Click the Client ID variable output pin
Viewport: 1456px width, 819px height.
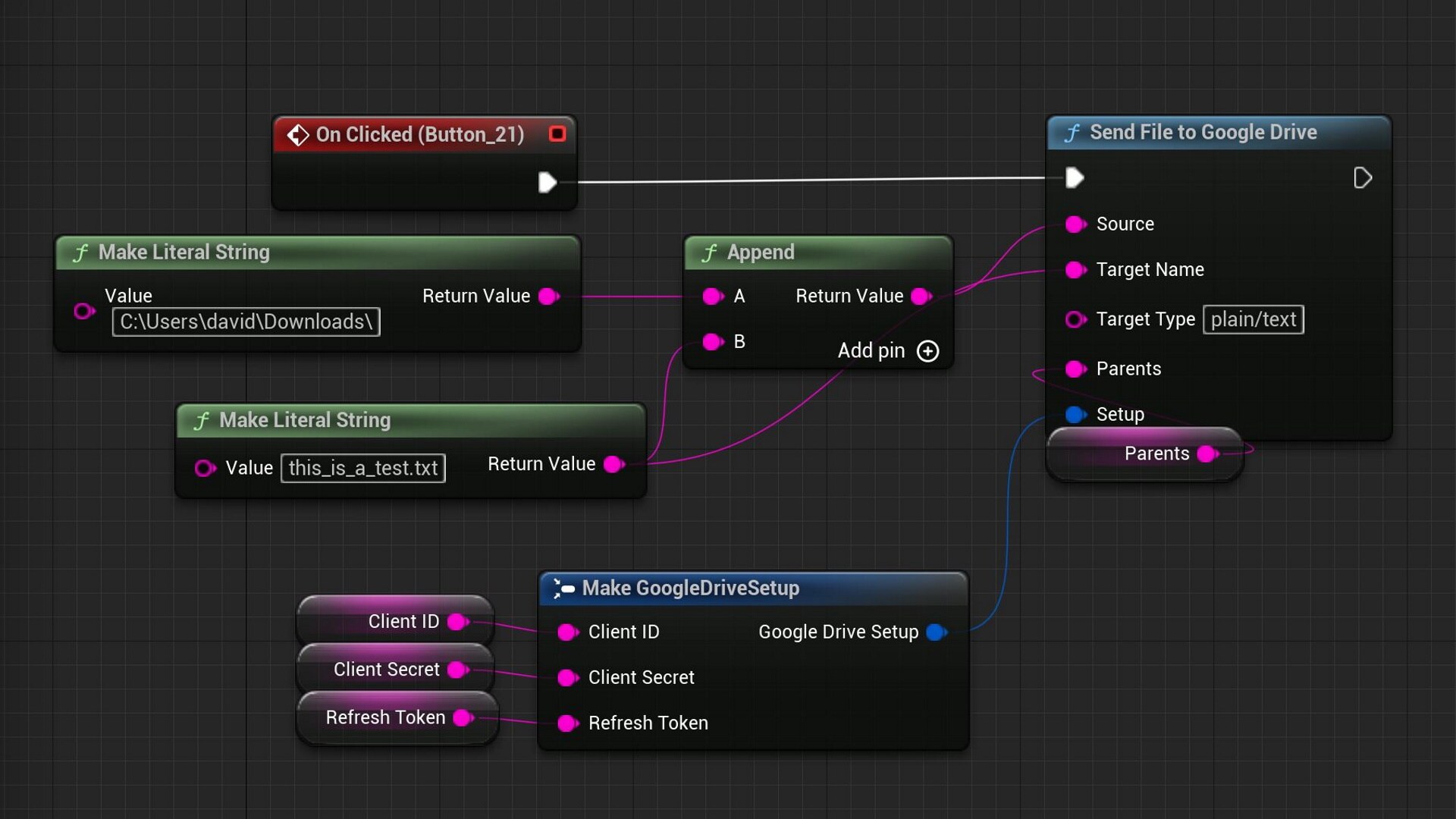457,622
